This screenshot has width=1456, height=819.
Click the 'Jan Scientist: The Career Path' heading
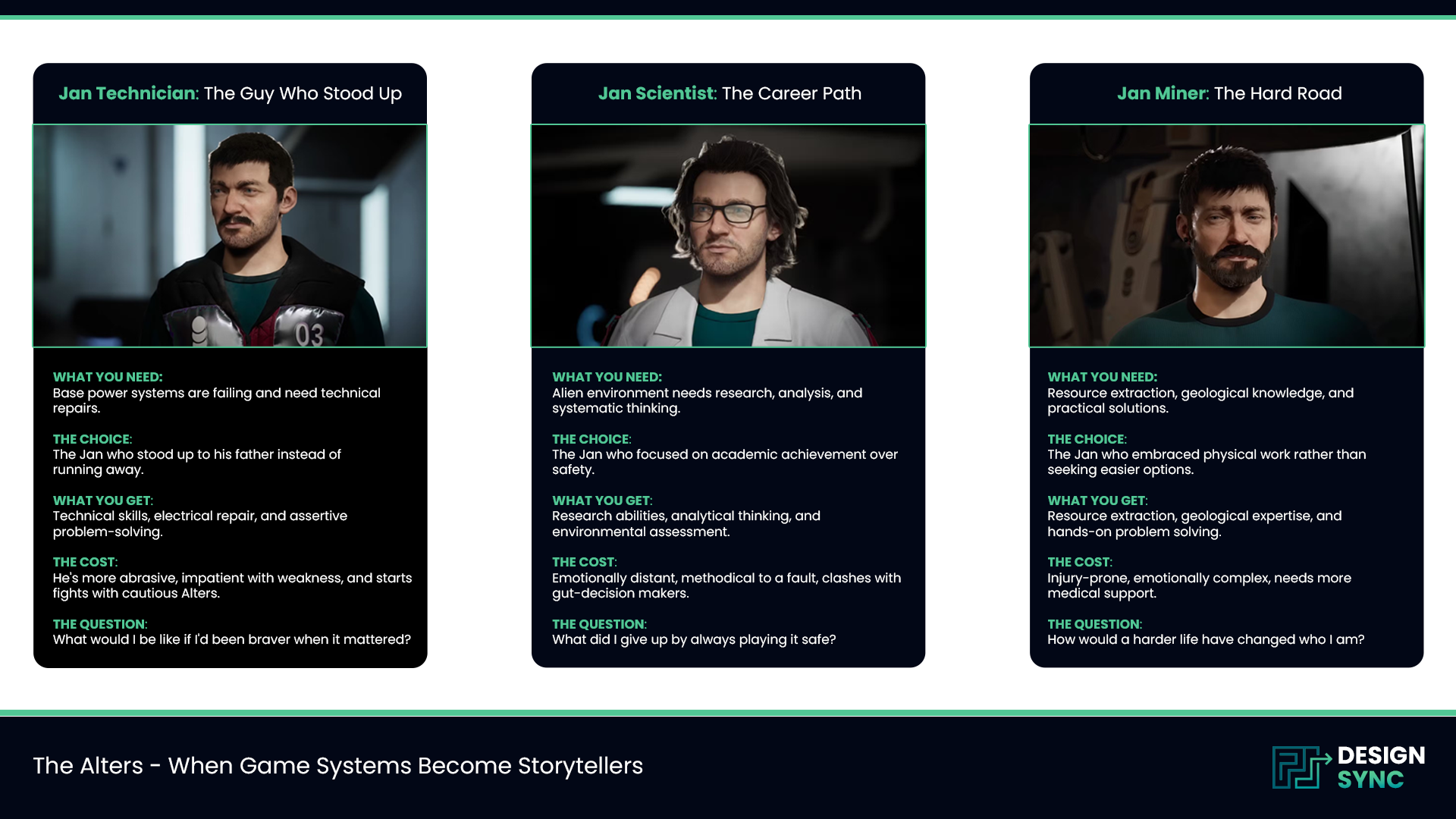pyautogui.click(x=729, y=93)
